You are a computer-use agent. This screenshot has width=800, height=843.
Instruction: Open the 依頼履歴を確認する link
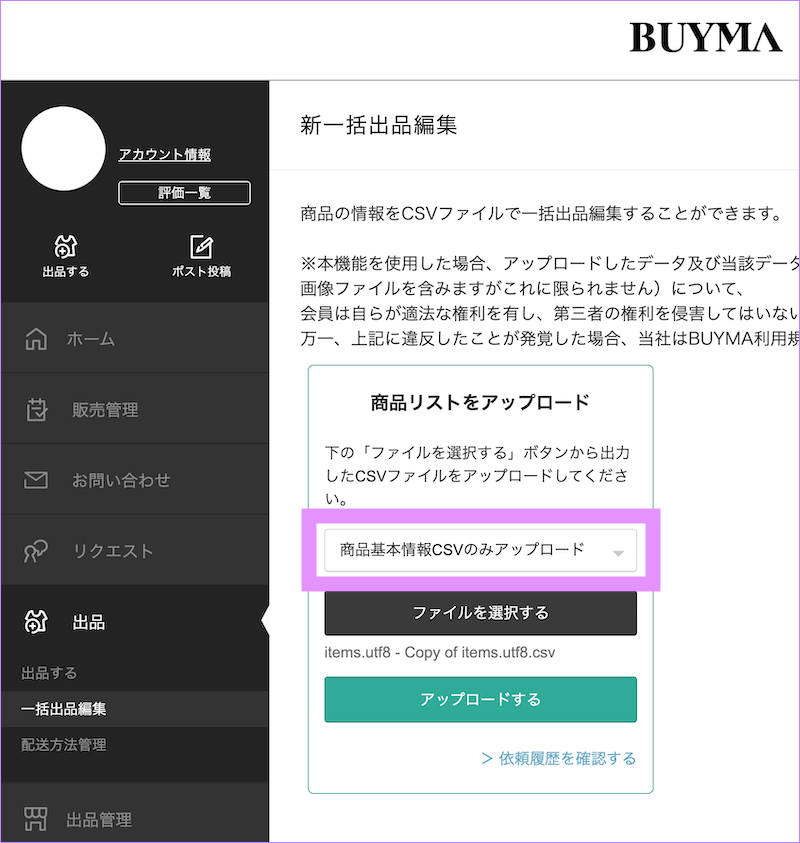pyautogui.click(x=558, y=758)
